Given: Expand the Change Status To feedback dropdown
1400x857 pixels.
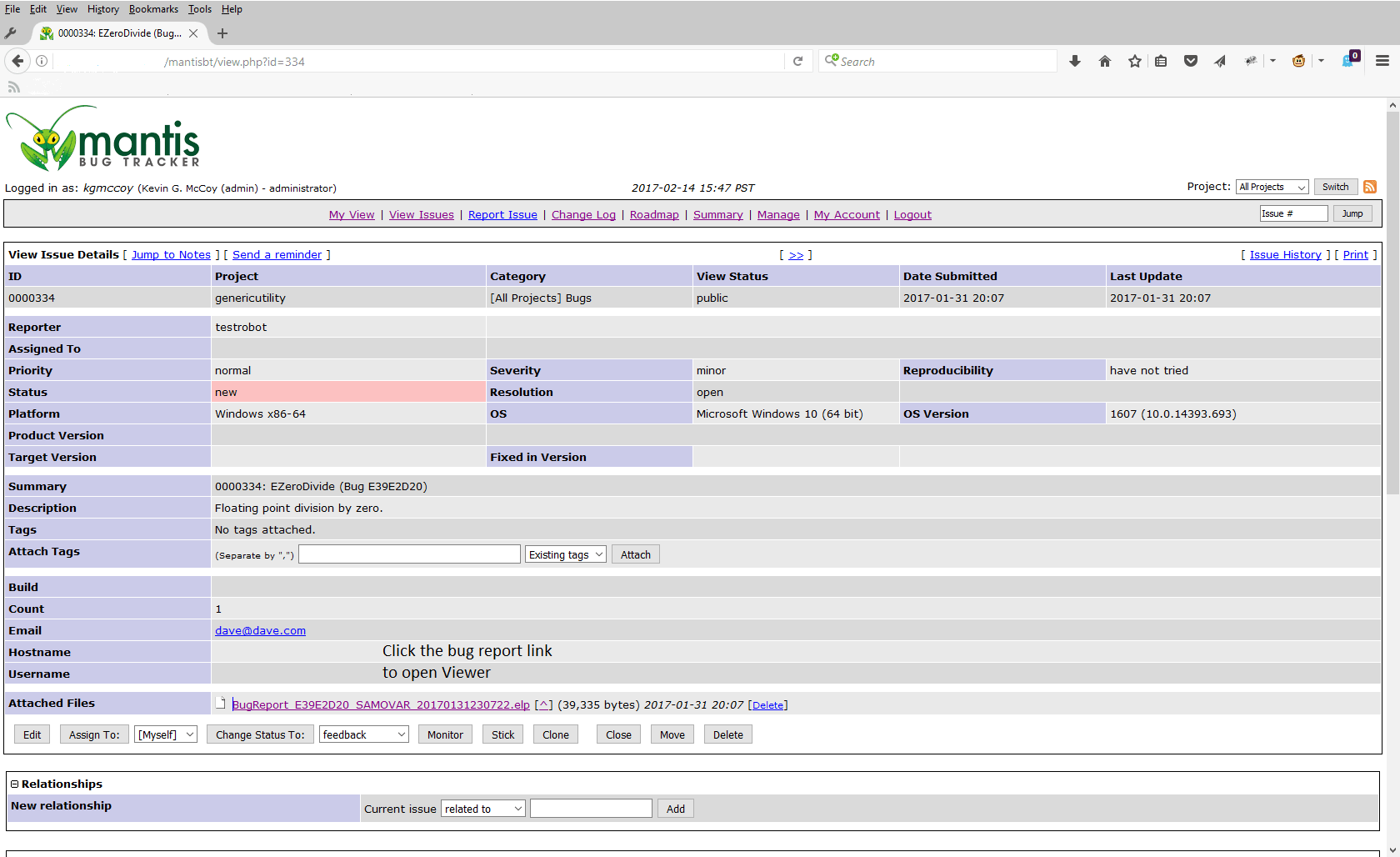Looking at the screenshot, I should coord(363,734).
